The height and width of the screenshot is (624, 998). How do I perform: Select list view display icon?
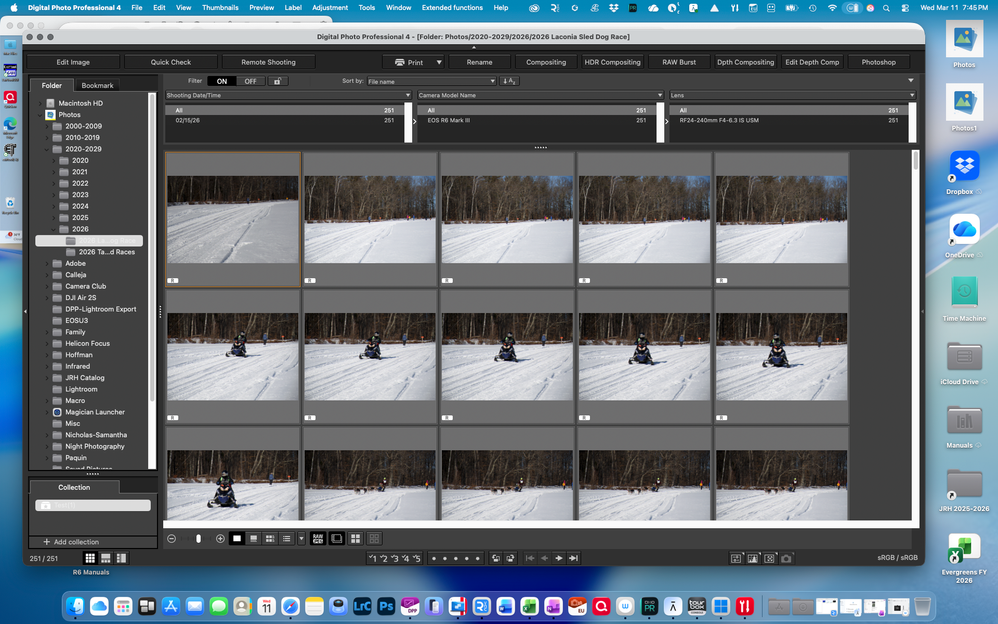pos(286,539)
